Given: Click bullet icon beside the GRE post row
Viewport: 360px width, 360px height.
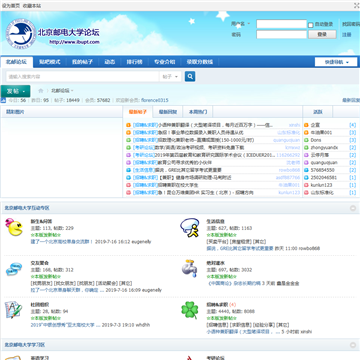Looking at the screenshot, I should pyautogui.click(x=128, y=170).
